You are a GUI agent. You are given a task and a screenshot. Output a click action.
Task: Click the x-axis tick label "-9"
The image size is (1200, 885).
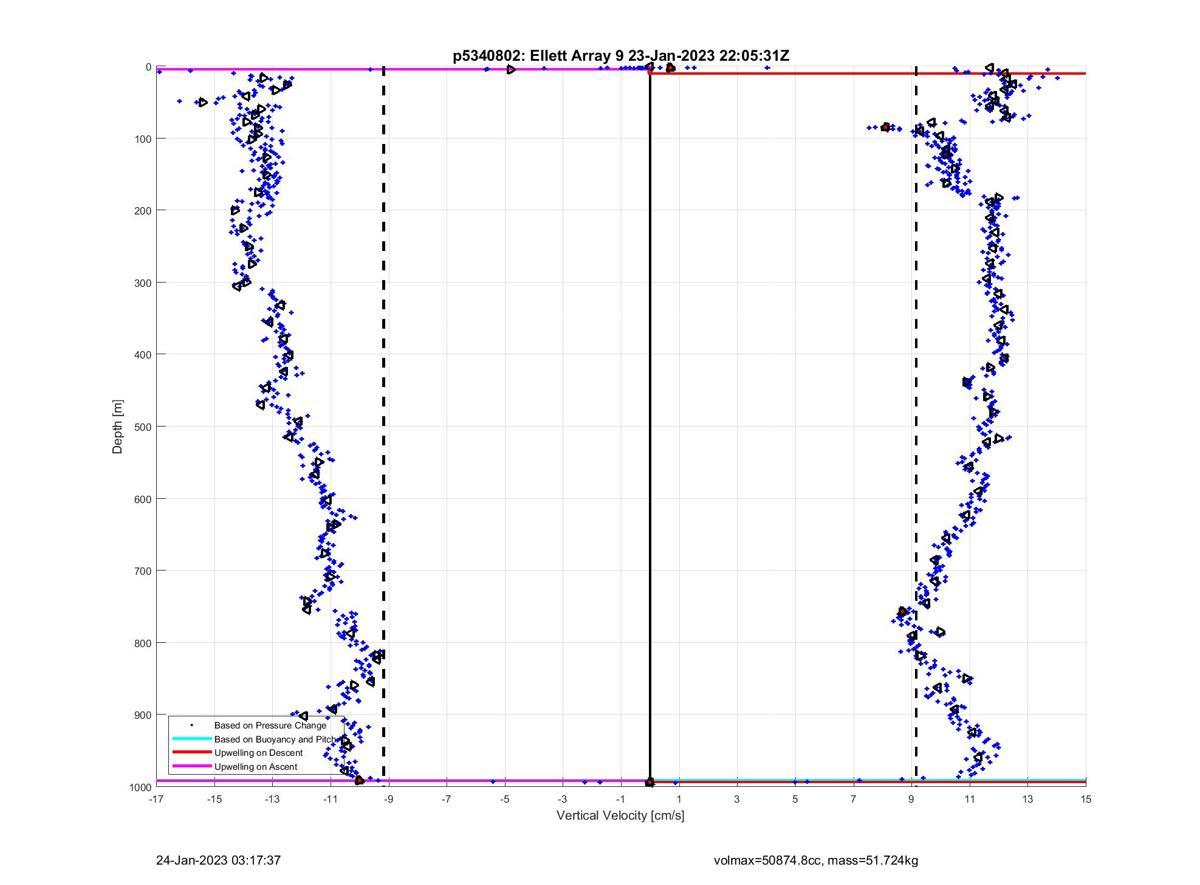389,799
